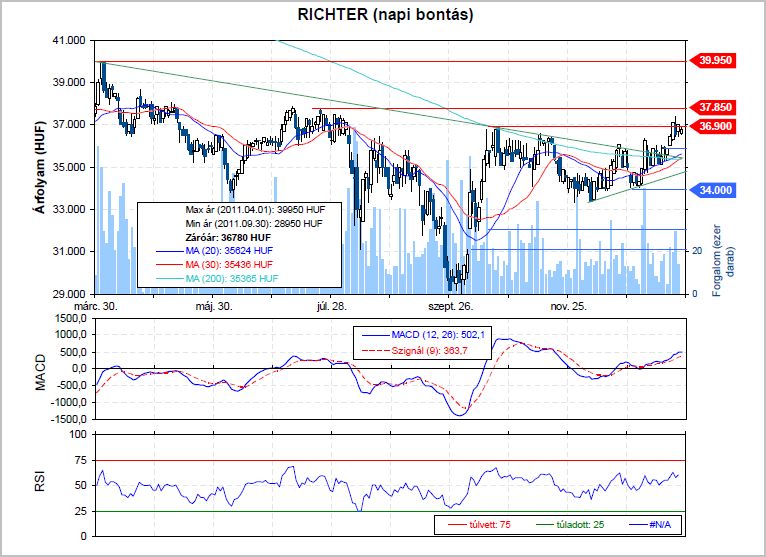The height and width of the screenshot is (557, 766).
Task: Click the 39.000 price axis label
Action: tap(69, 83)
